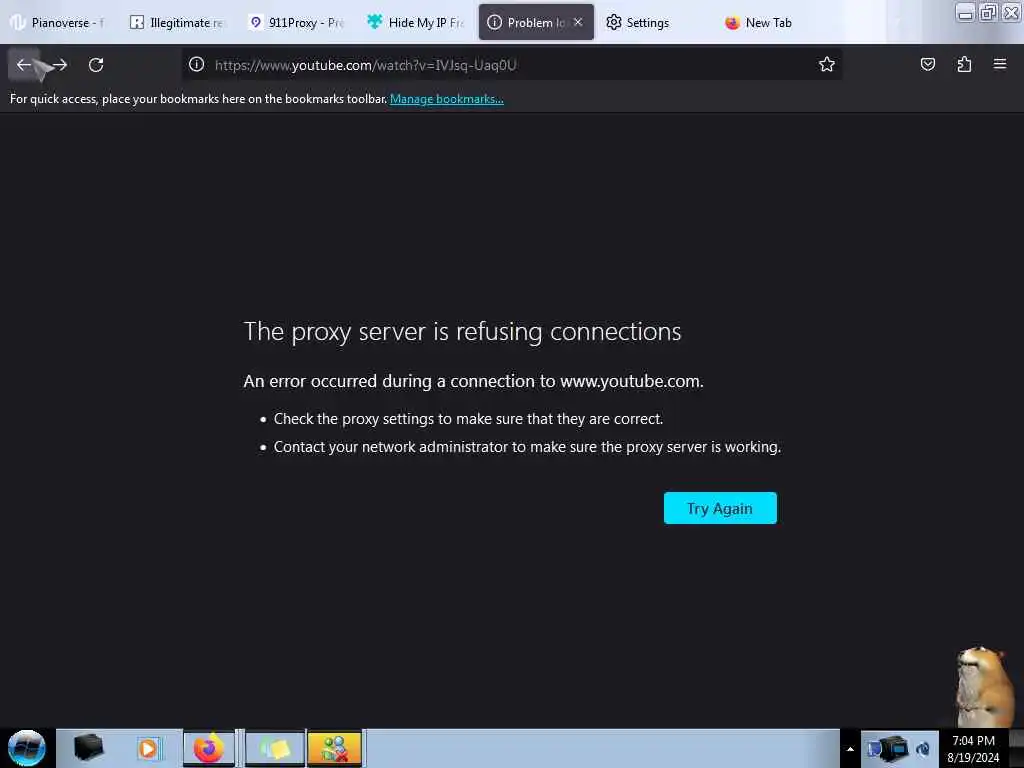Open the black box taskbar icon

point(88,748)
